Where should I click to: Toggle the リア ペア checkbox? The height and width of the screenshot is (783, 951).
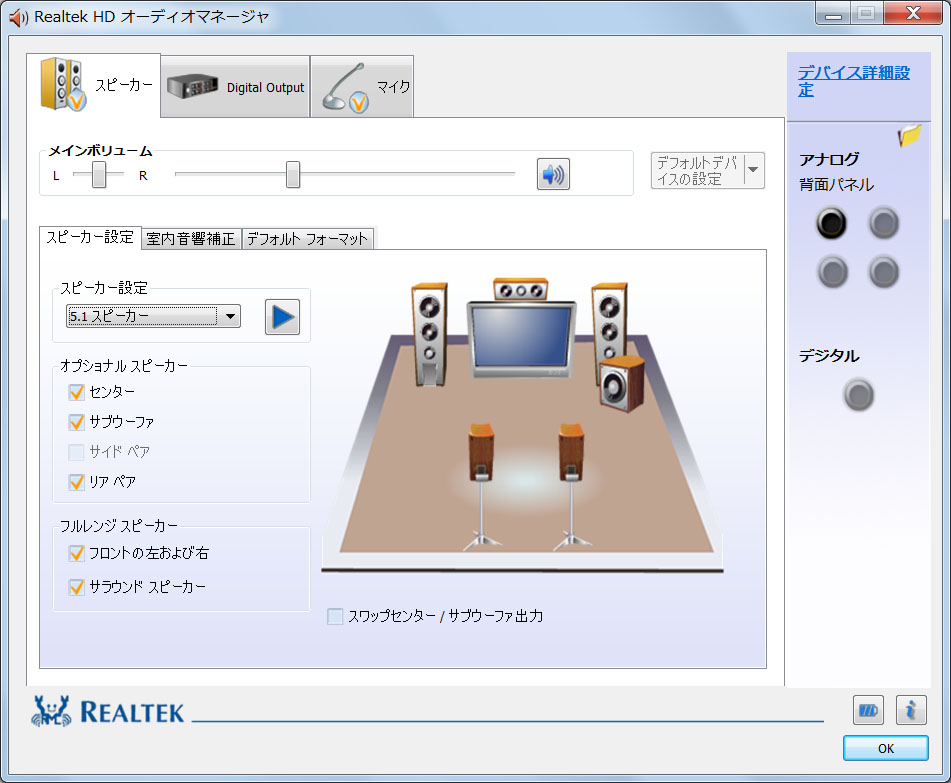[76, 482]
